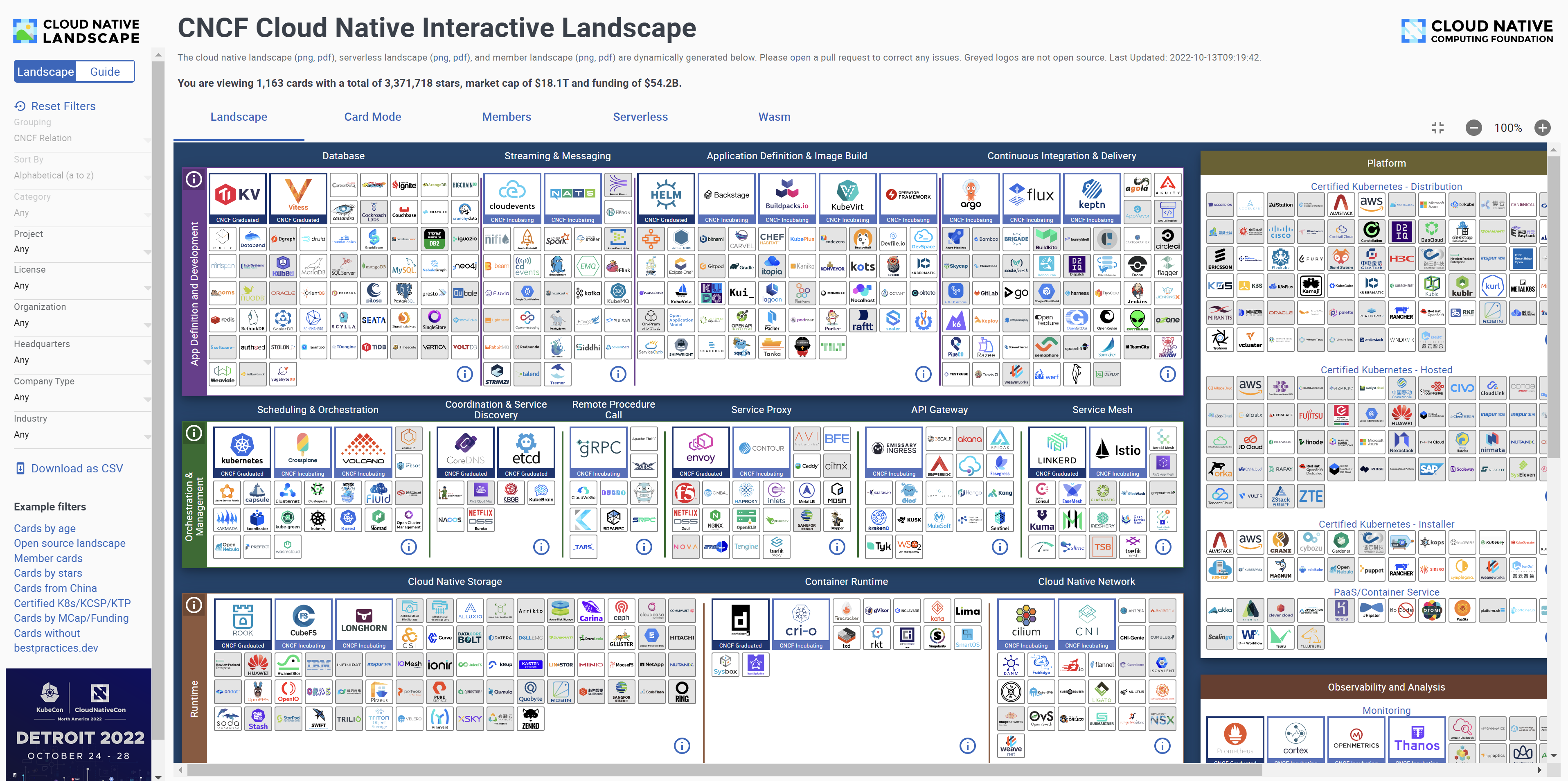Zoom in with the plus button
The width and height of the screenshot is (1568, 781).
pos(1542,128)
